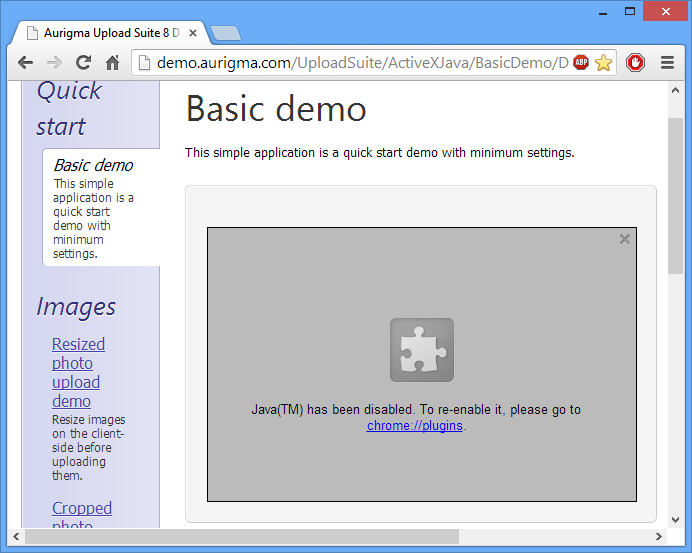Go to the Home page icon
This screenshot has height=553, width=692.
pyautogui.click(x=113, y=62)
